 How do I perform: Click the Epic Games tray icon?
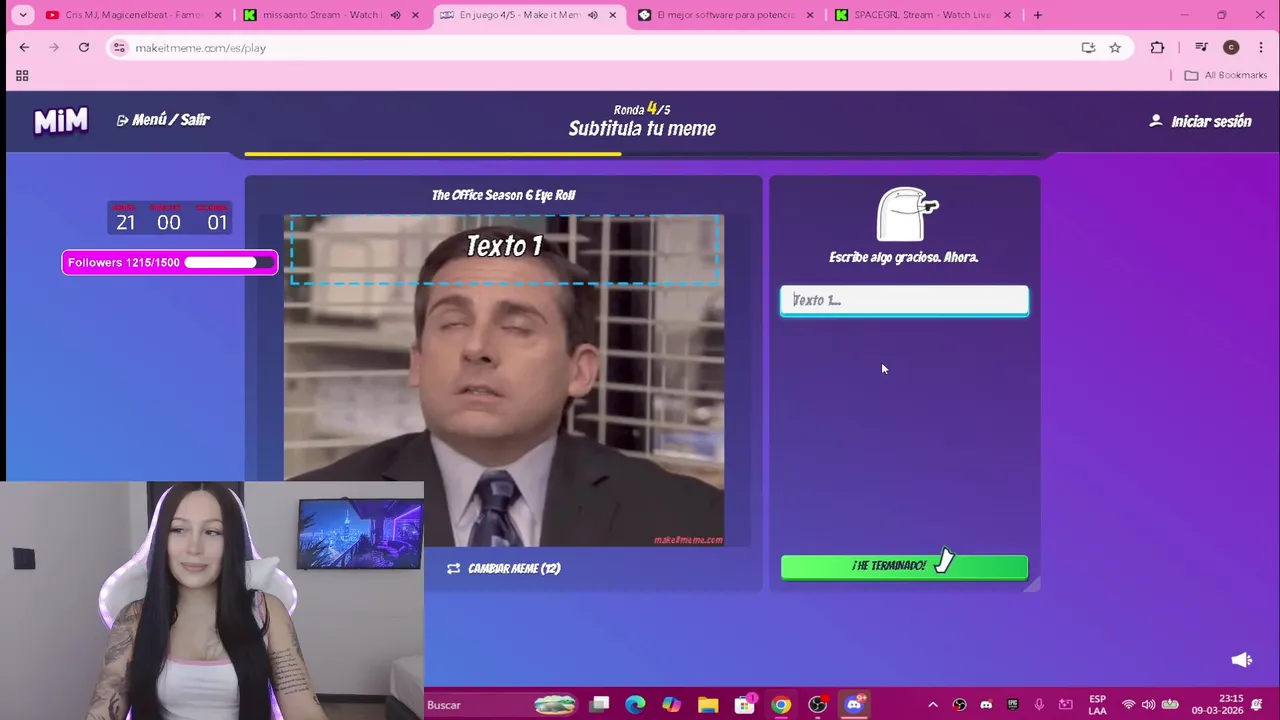(1013, 705)
